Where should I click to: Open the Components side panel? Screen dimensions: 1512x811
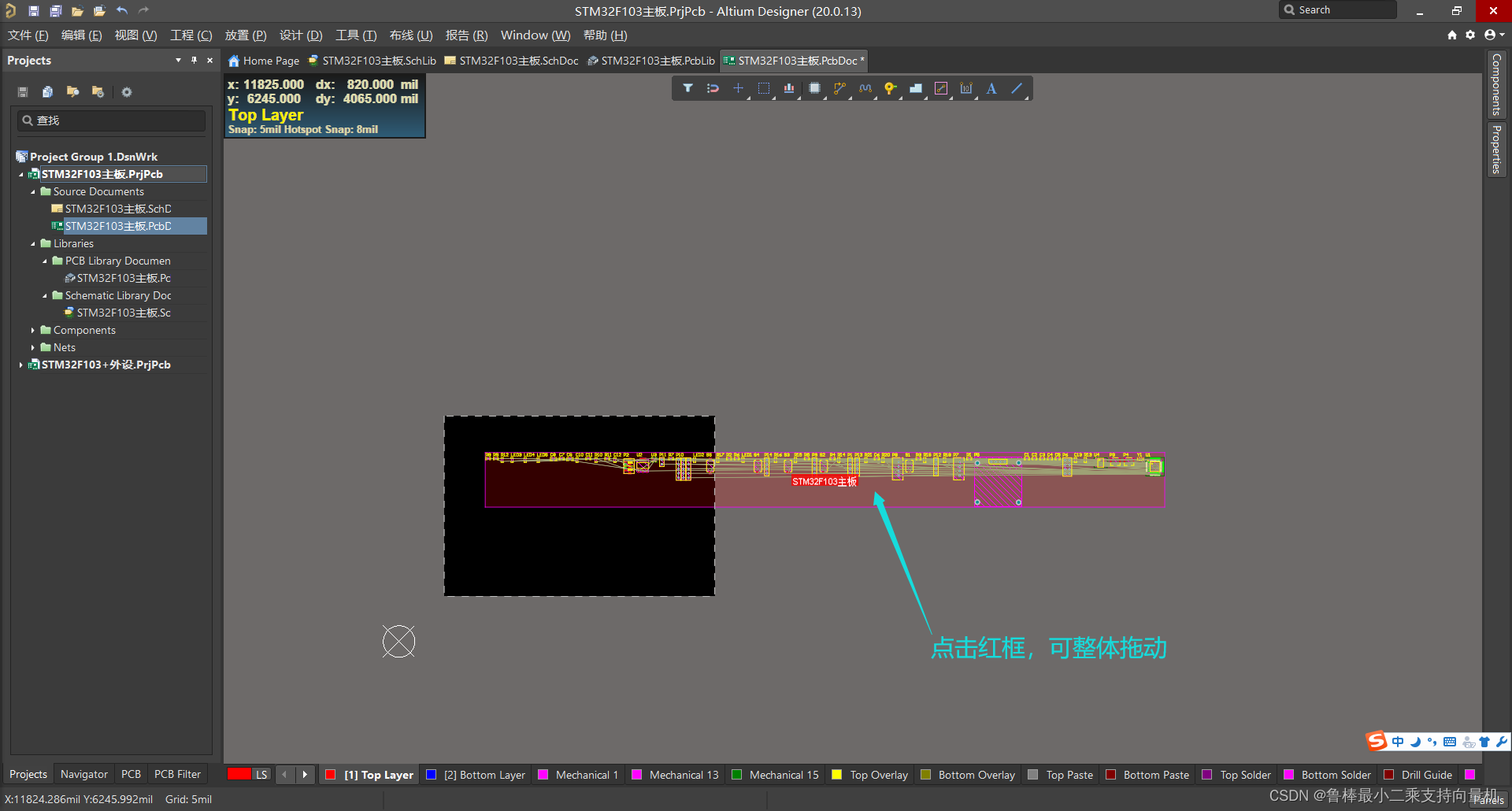tap(1496, 84)
